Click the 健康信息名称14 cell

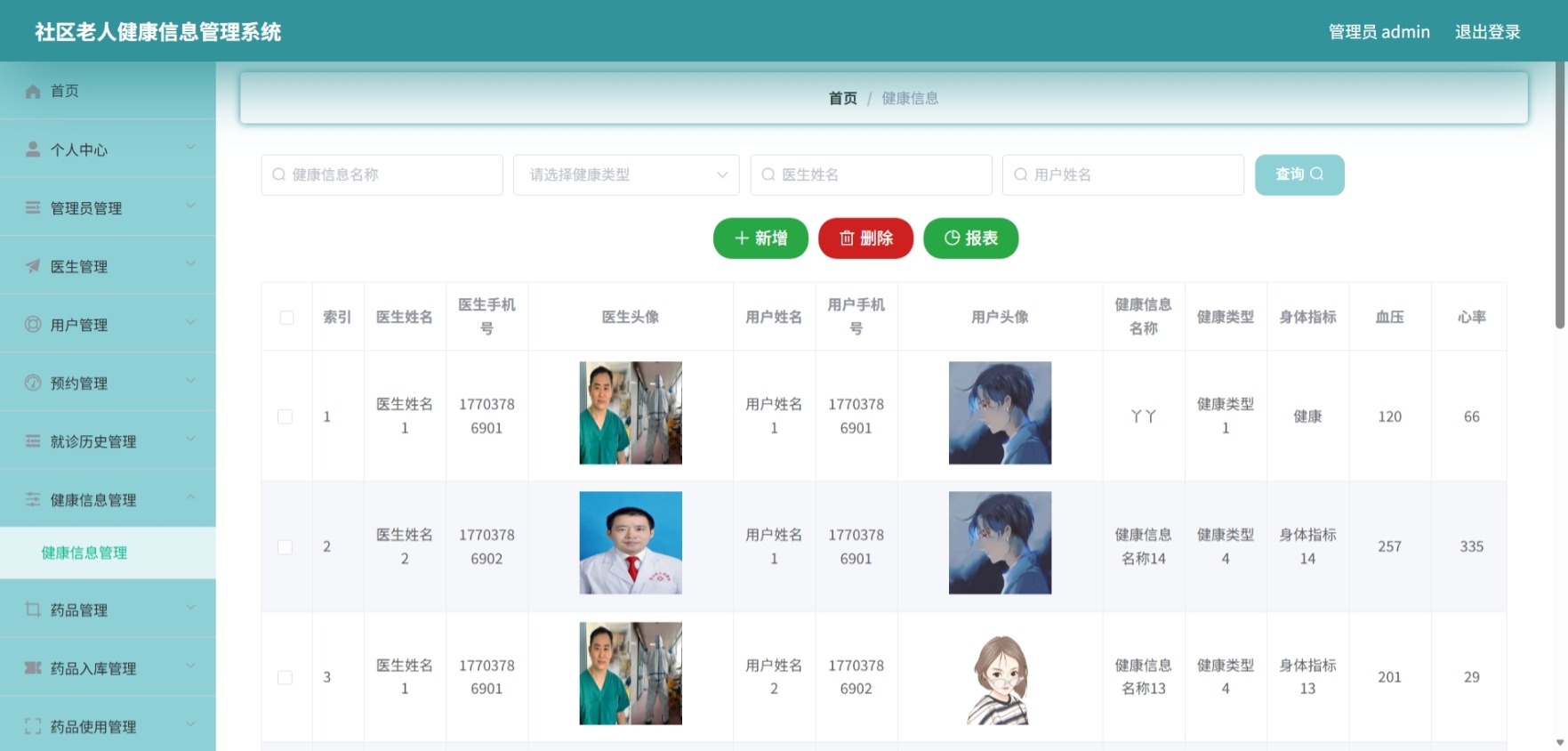coord(1144,546)
